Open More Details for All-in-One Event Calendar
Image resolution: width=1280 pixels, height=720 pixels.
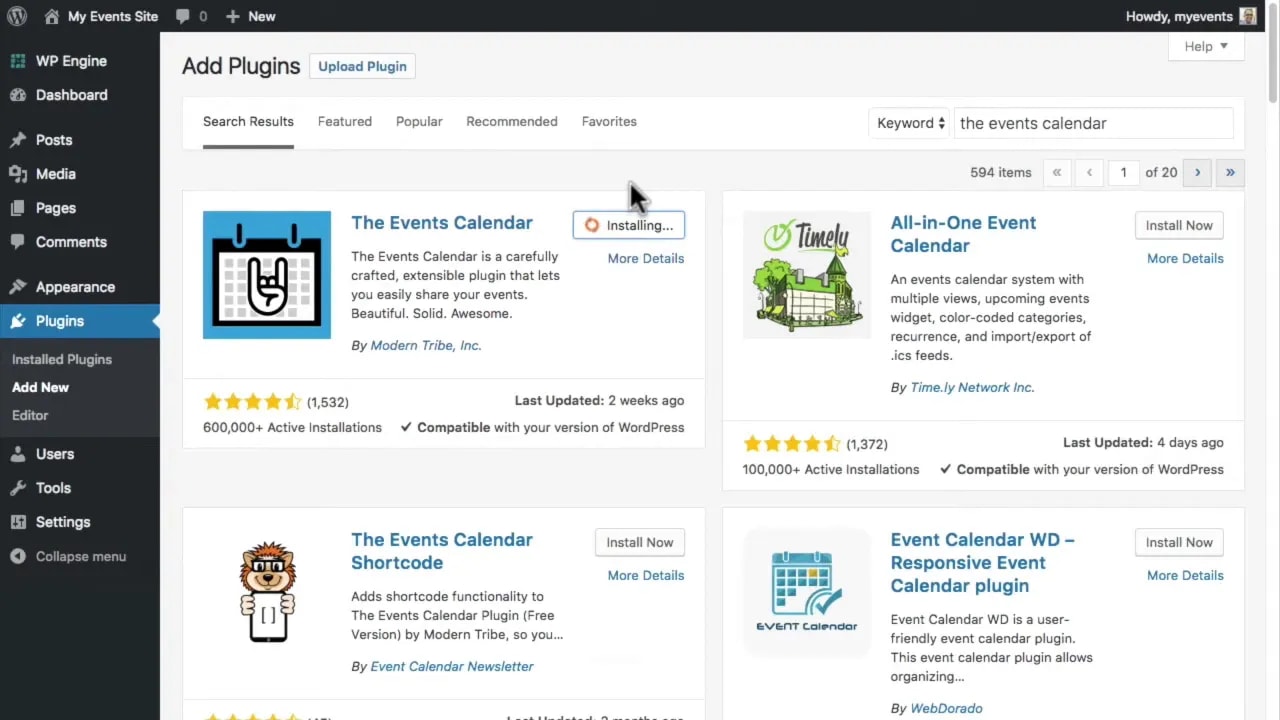tap(1185, 258)
